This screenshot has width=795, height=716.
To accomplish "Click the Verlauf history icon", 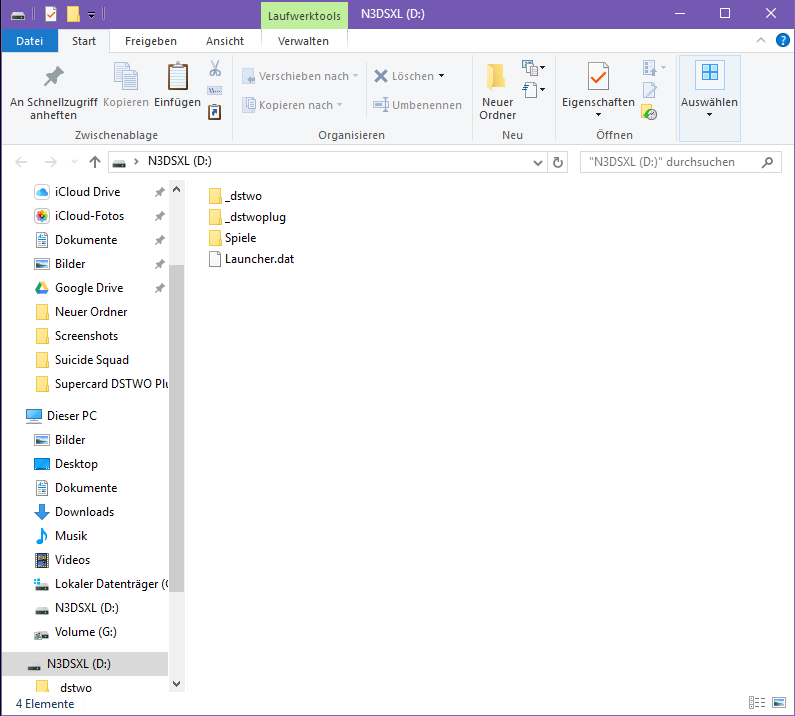I will 649,112.
